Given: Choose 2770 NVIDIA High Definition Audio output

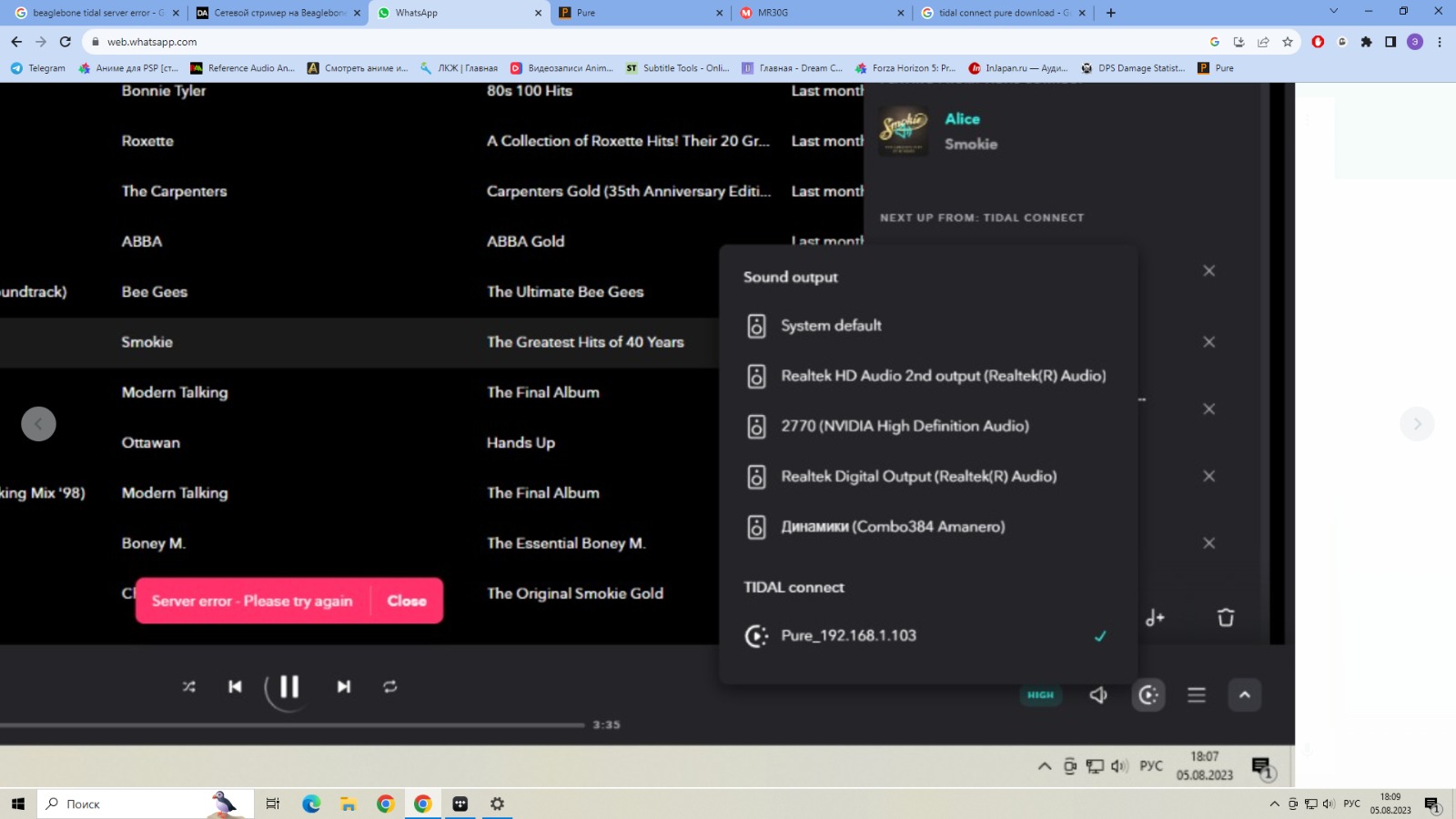Looking at the screenshot, I should (928, 426).
